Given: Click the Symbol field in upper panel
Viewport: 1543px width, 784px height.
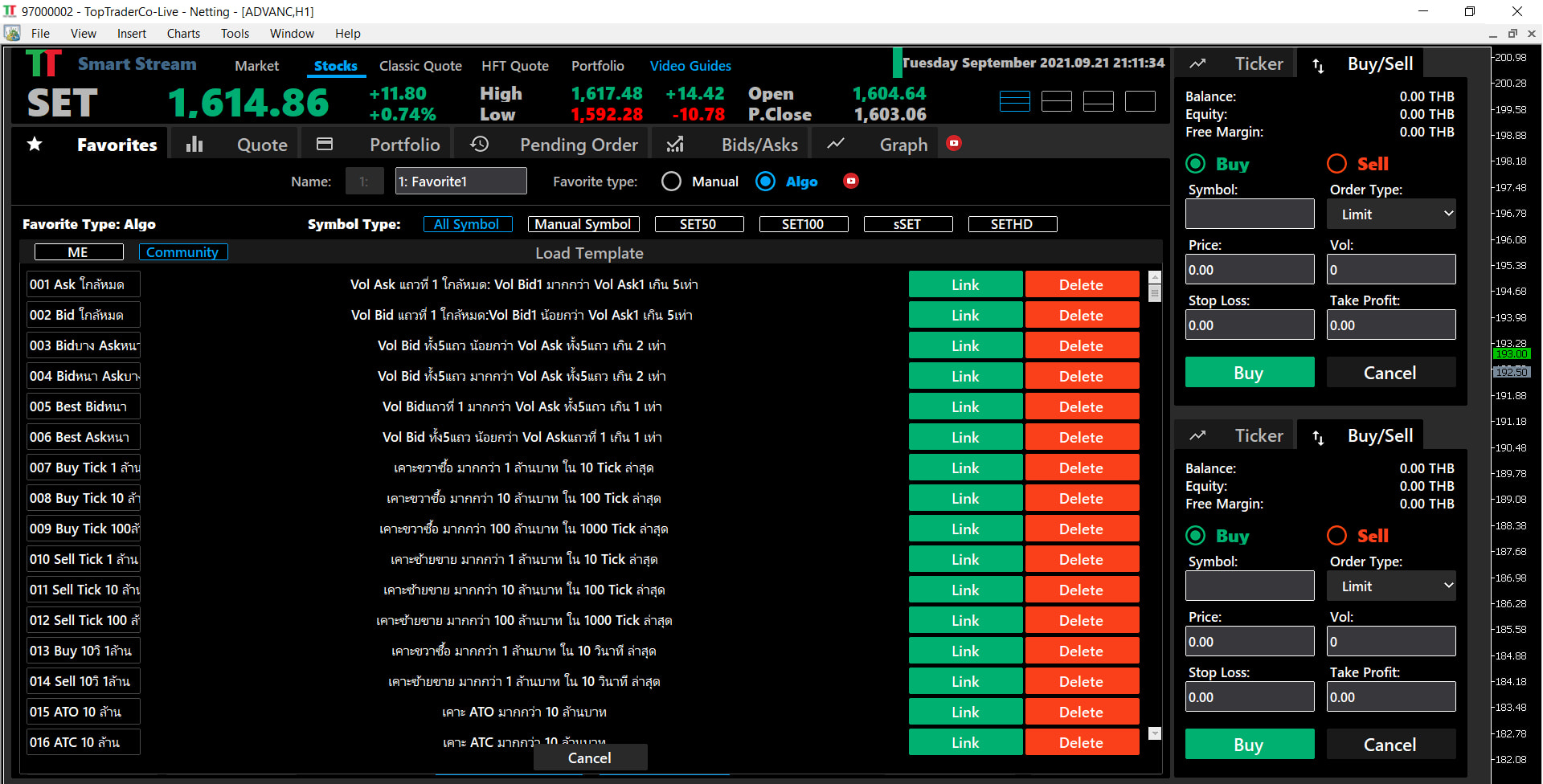Looking at the screenshot, I should (1250, 214).
